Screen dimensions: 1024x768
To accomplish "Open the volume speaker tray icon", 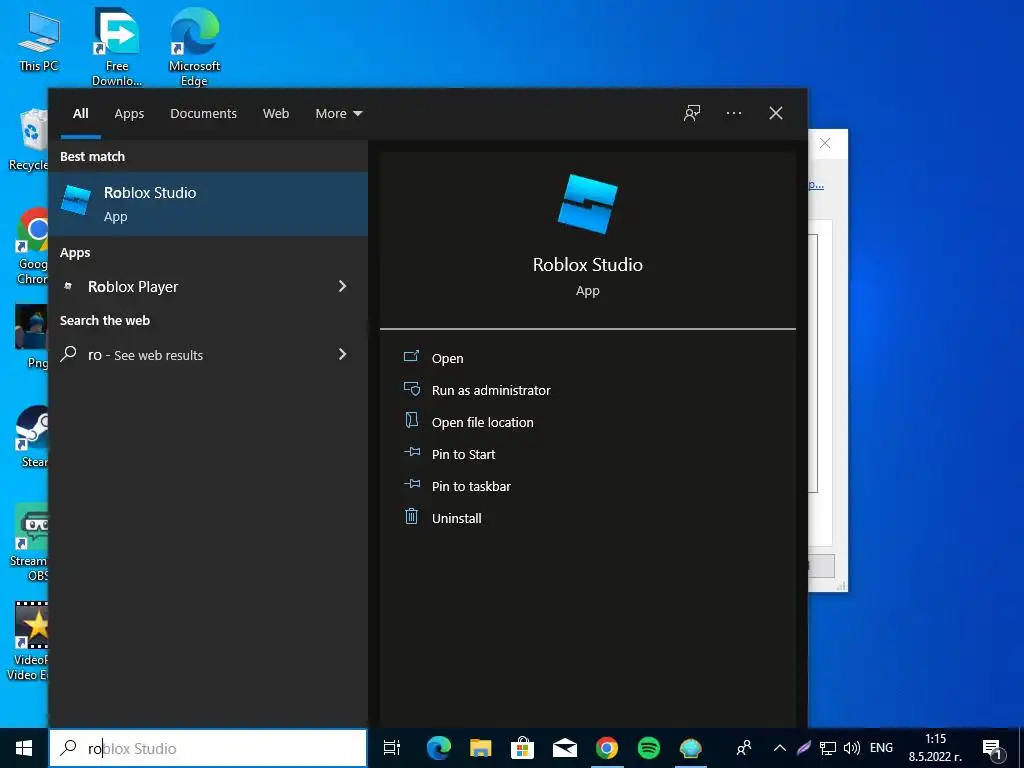I will pyautogui.click(x=852, y=748).
